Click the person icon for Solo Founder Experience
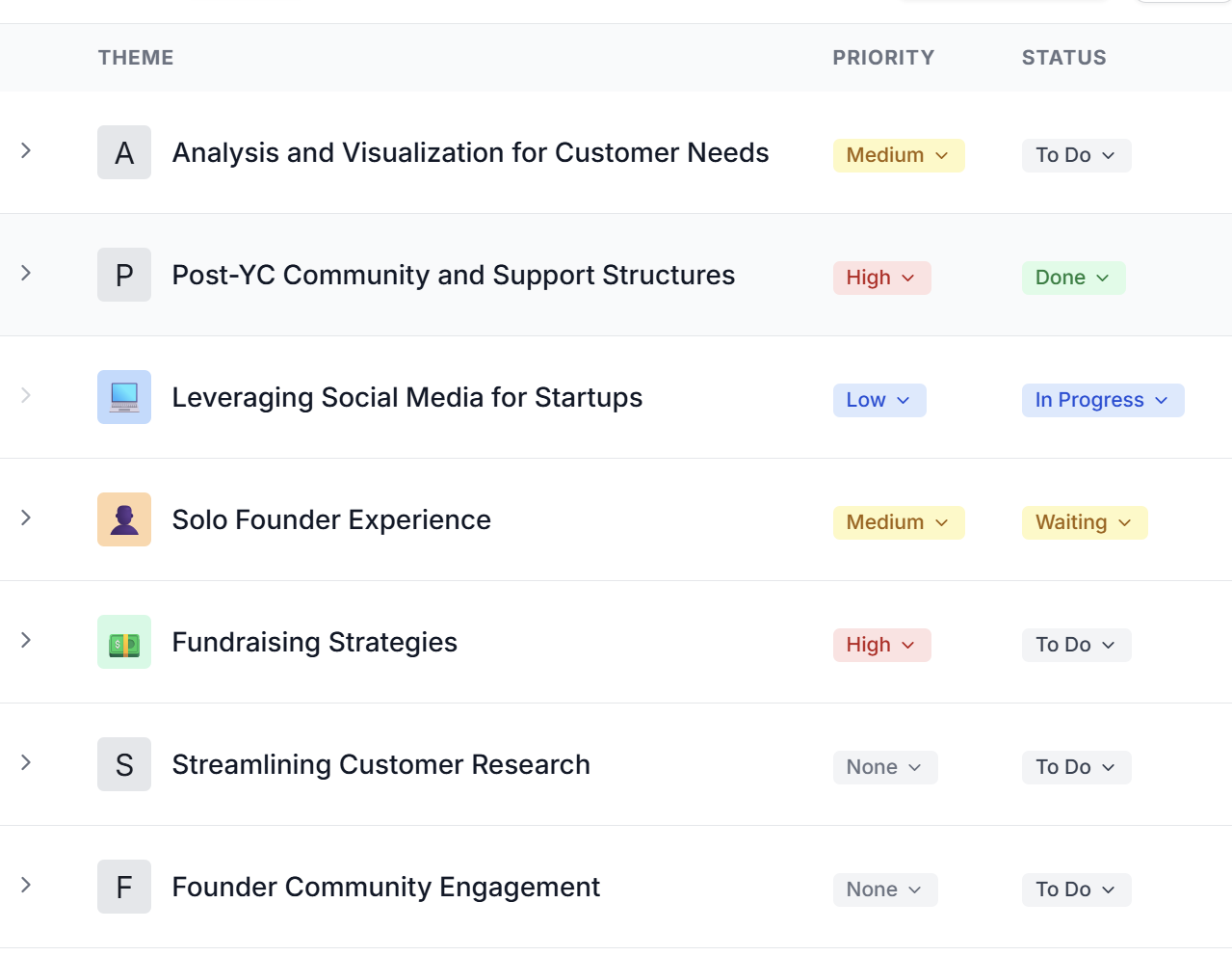Image resolution: width=1232 pixels, height=956 pixels. tap(123, 518)
